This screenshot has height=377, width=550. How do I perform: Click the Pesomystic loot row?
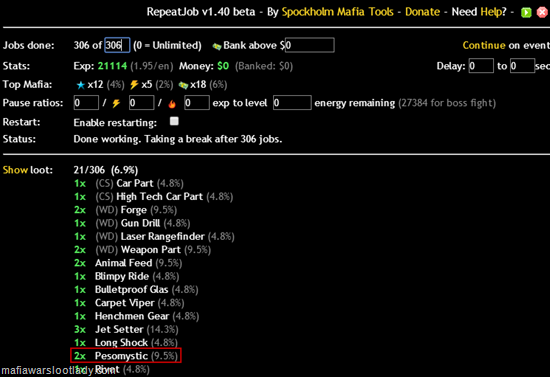(x=126, y=356)
